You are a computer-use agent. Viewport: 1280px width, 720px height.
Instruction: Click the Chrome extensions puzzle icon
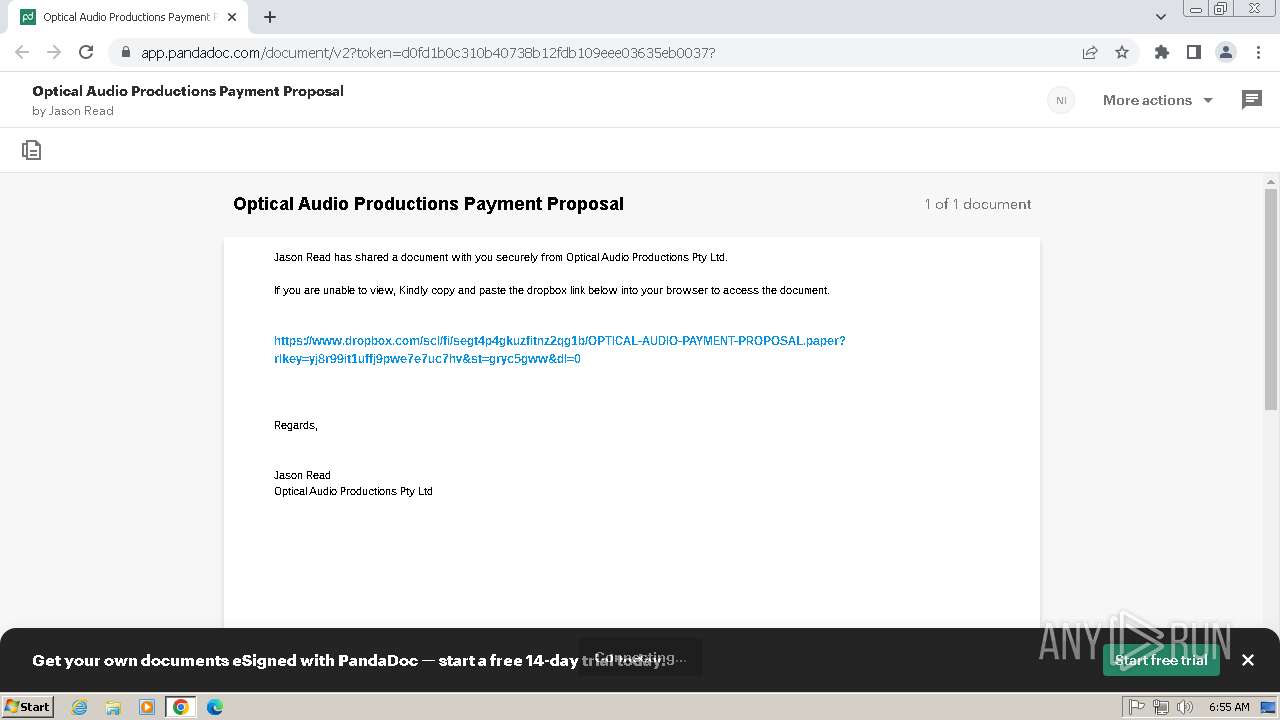(1161, 52)
